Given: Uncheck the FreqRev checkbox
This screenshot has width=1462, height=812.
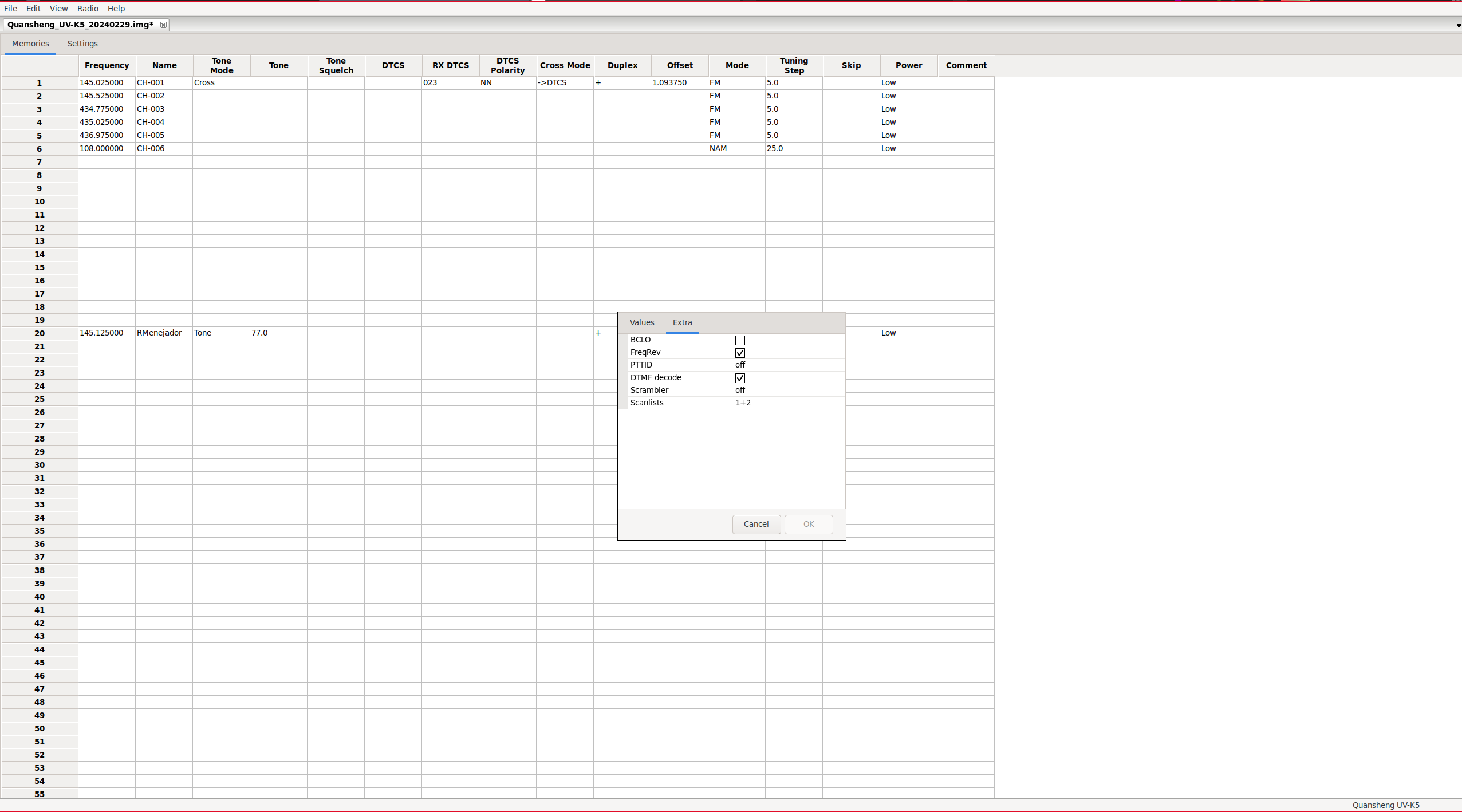Looking at the screenshot, I should pyautogui.click(x=740, y=353).
